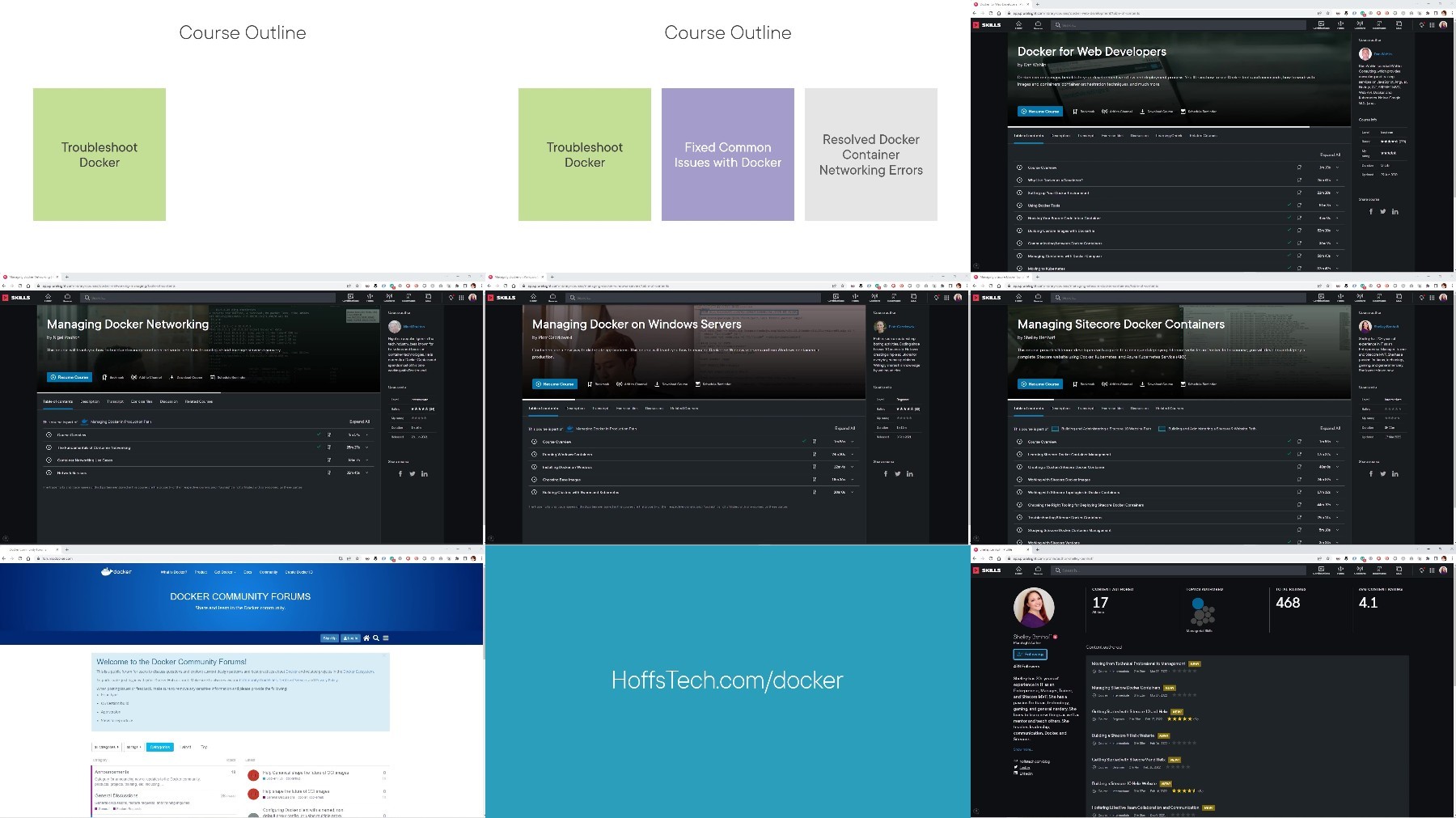Toggle Following on Shelley Benhoff's profile
This screenshot has height=818, width=1456.
pos(1030,654)
